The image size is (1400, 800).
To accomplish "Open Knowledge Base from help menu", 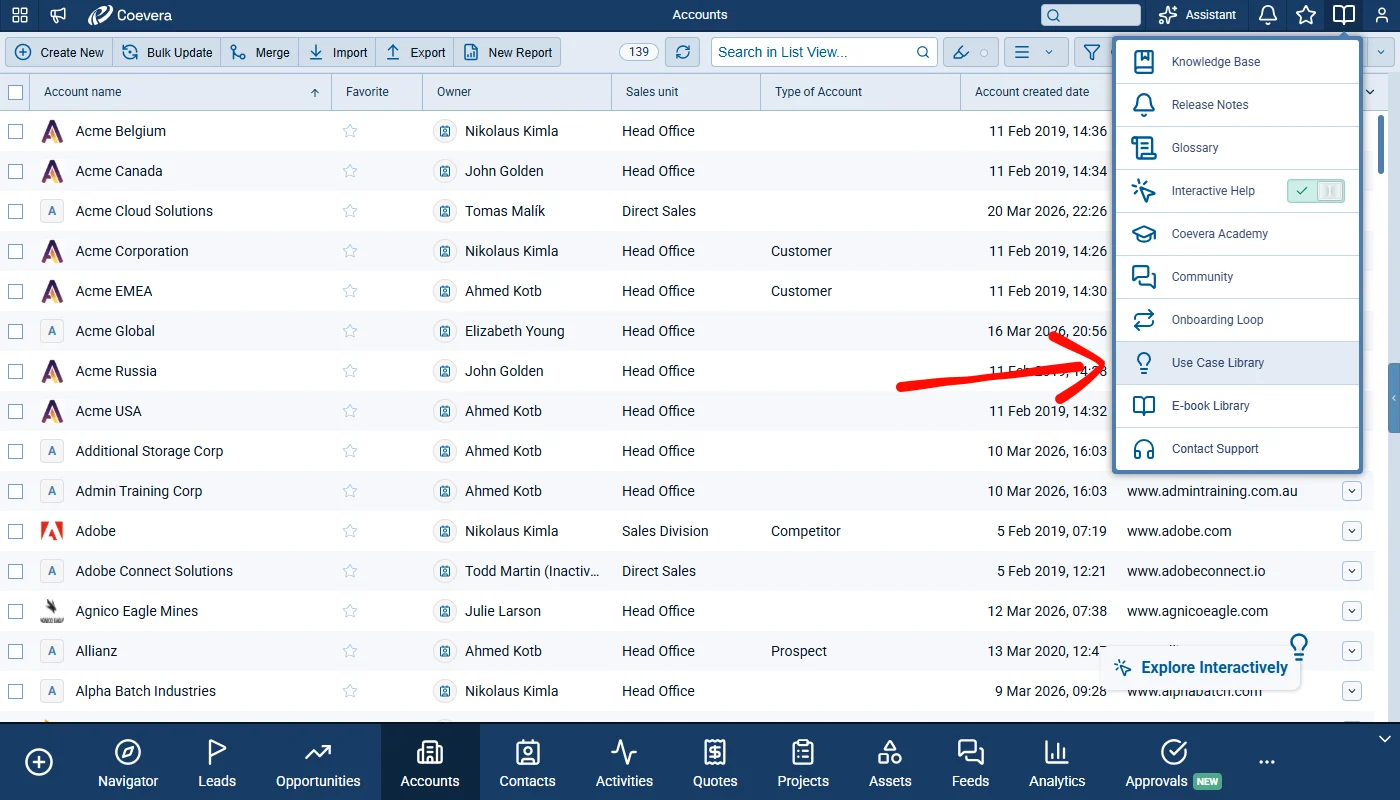I will pyautogui.click(x=1238, y=62).
